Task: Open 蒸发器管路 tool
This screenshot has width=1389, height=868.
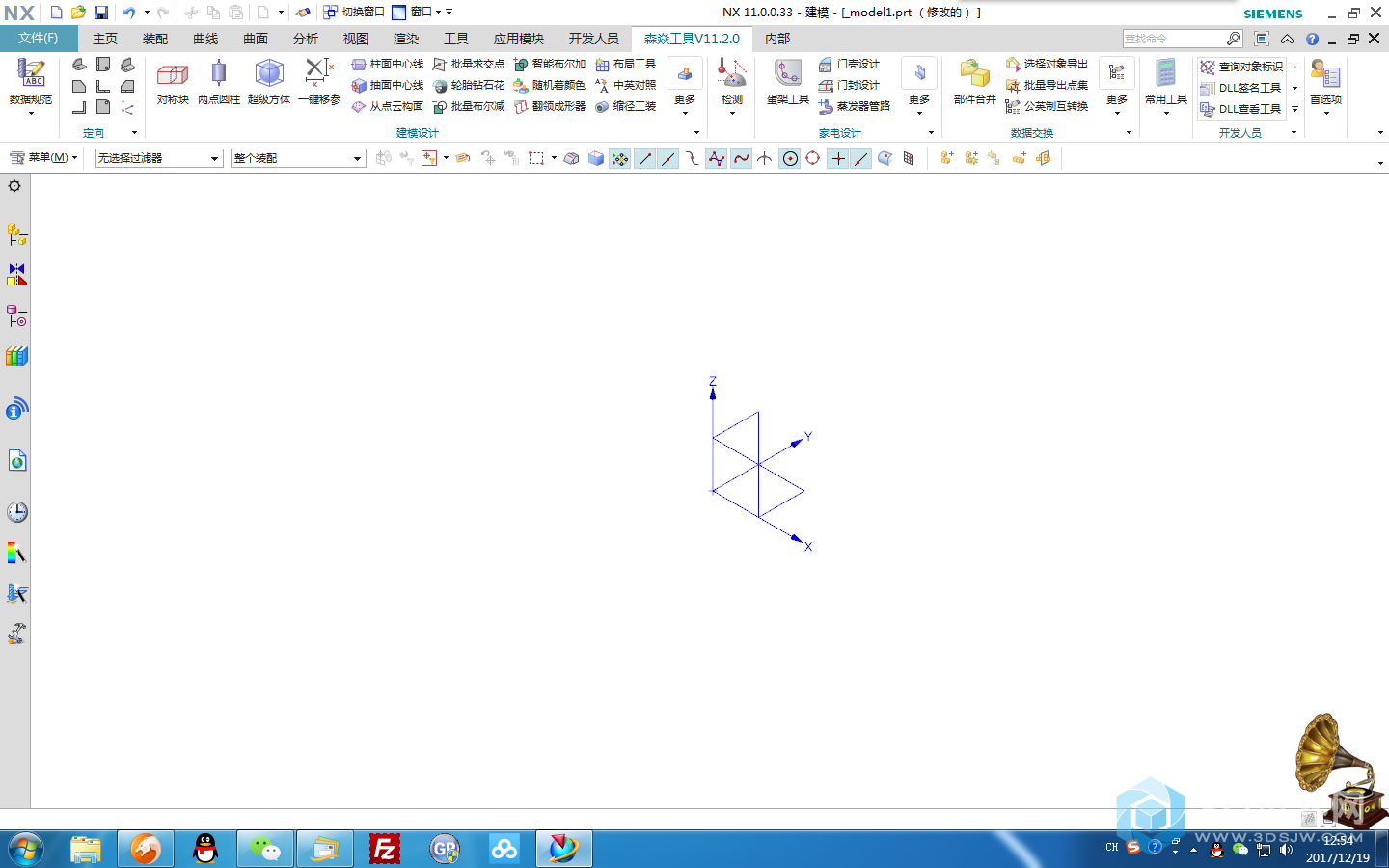Action: (855, 106)
